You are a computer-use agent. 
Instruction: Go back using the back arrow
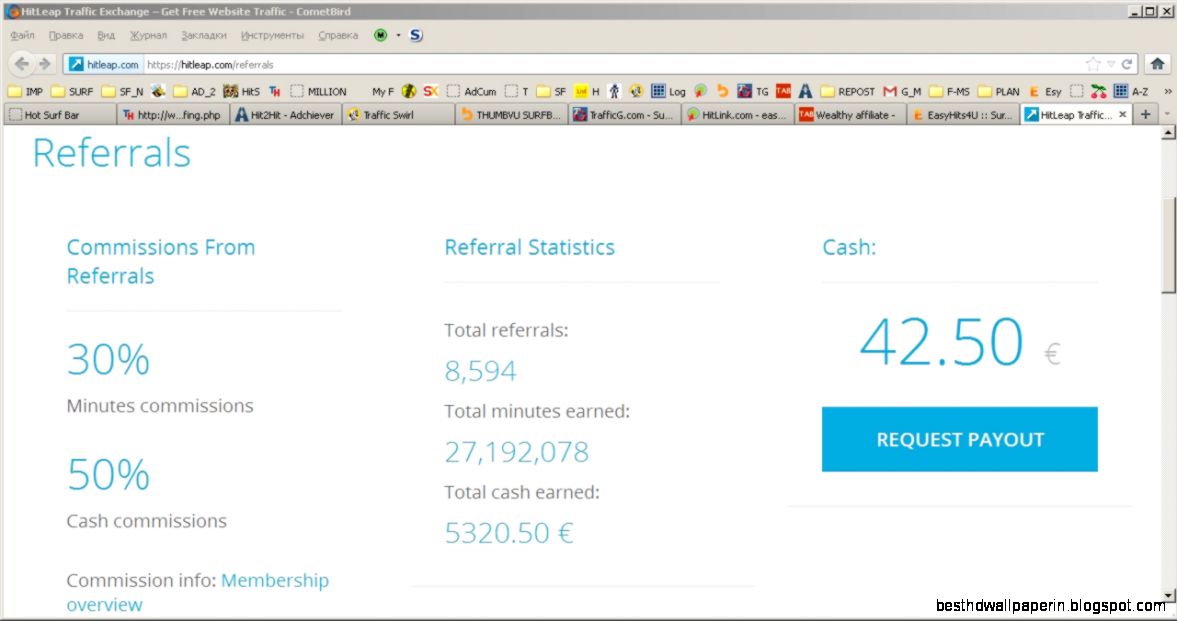[21, 62]
